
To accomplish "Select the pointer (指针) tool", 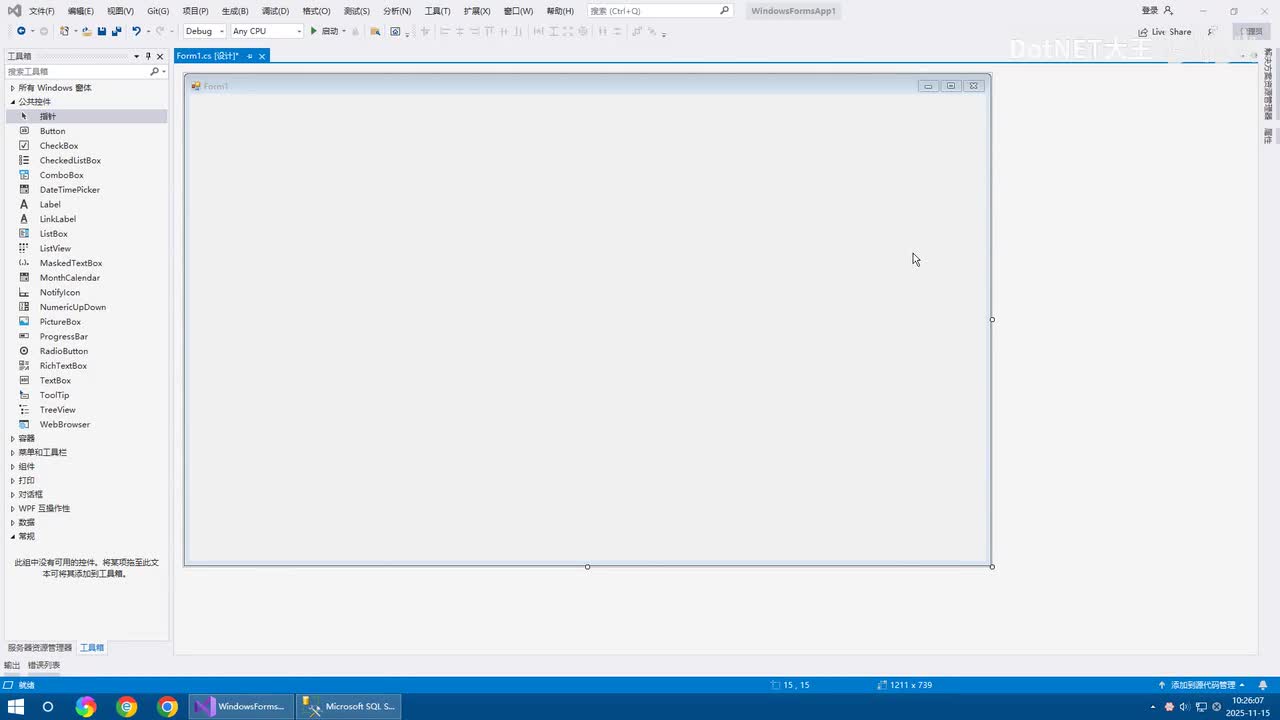I will coord(86,116).
